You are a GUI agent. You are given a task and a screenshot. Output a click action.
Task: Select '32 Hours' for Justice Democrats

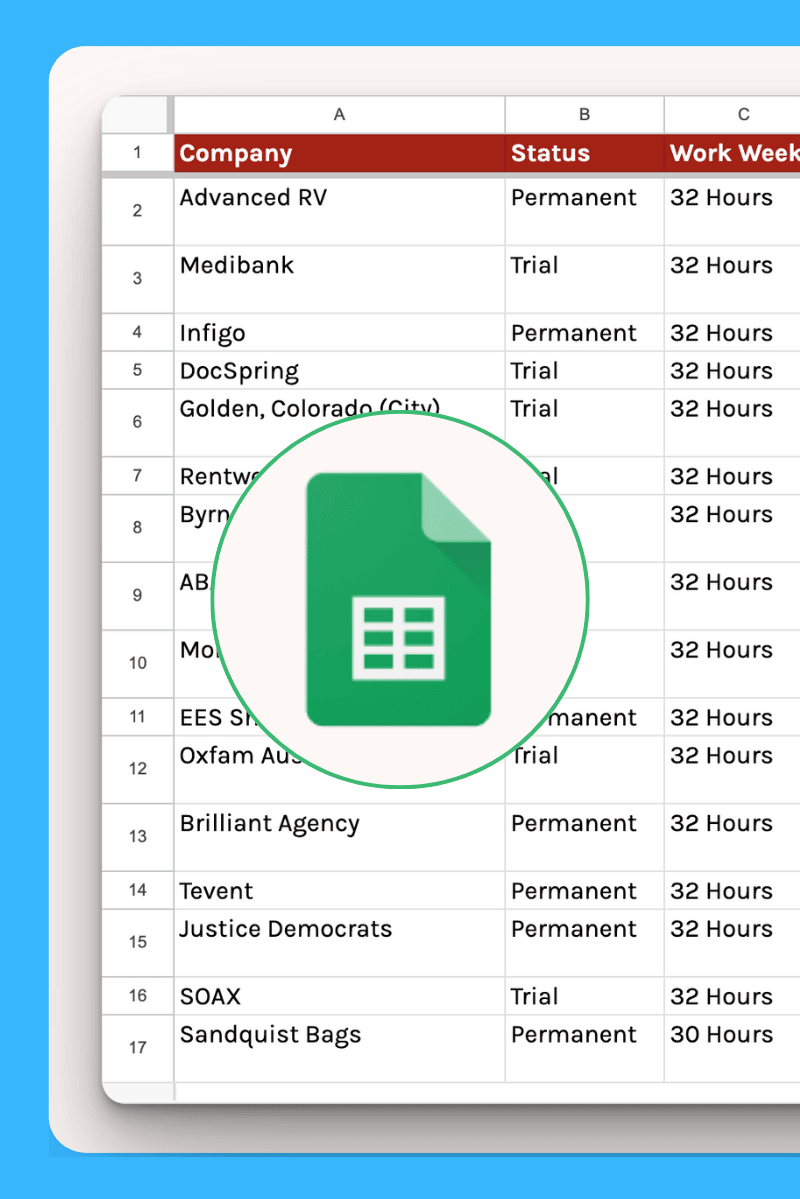(x=732, y=942)
